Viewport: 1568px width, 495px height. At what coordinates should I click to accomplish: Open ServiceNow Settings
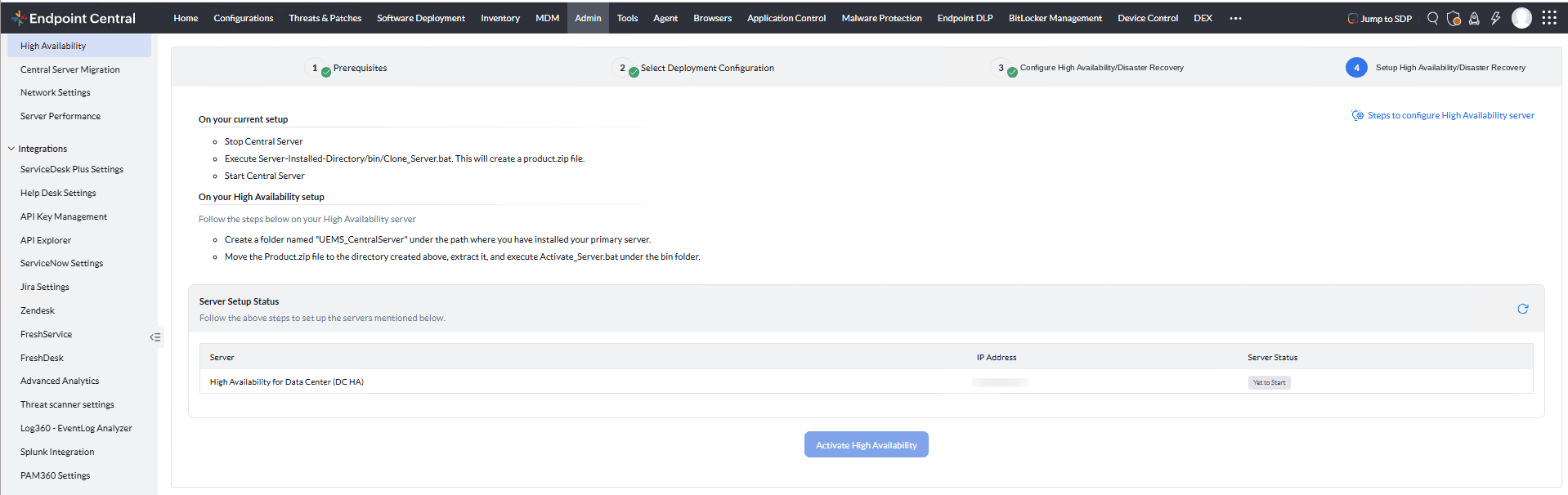coord(62,263)
